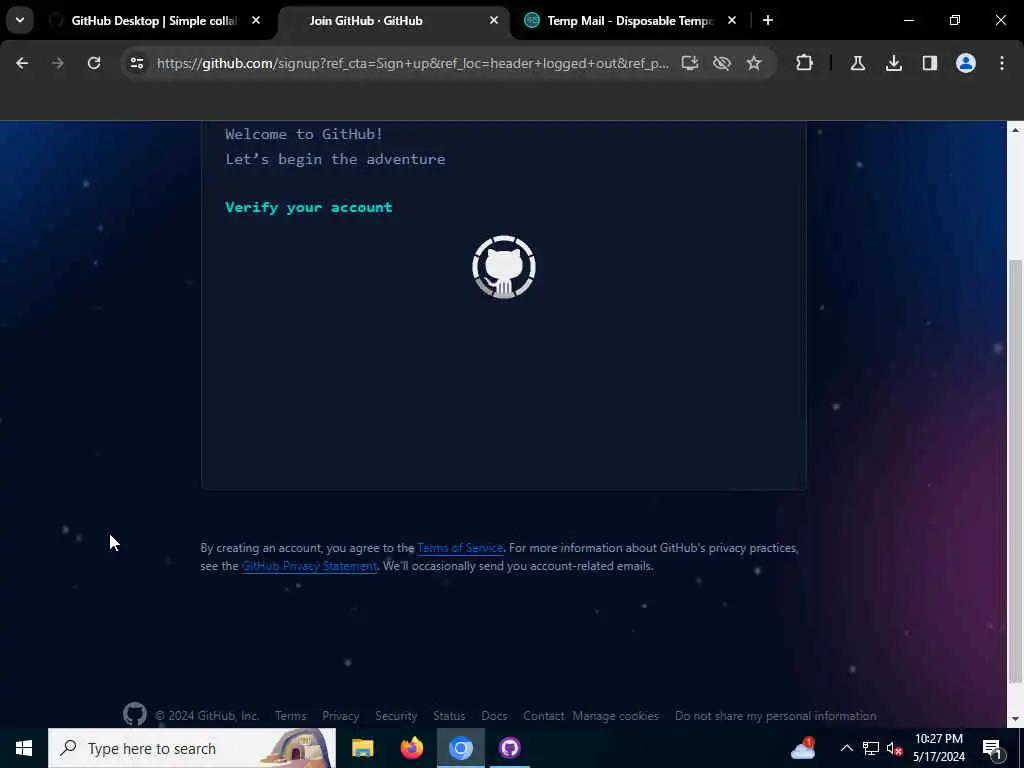The height and width of the screenshot is (768, 1024).
Task: Open the Terms of Service link
Action: (x=460, y=548)
